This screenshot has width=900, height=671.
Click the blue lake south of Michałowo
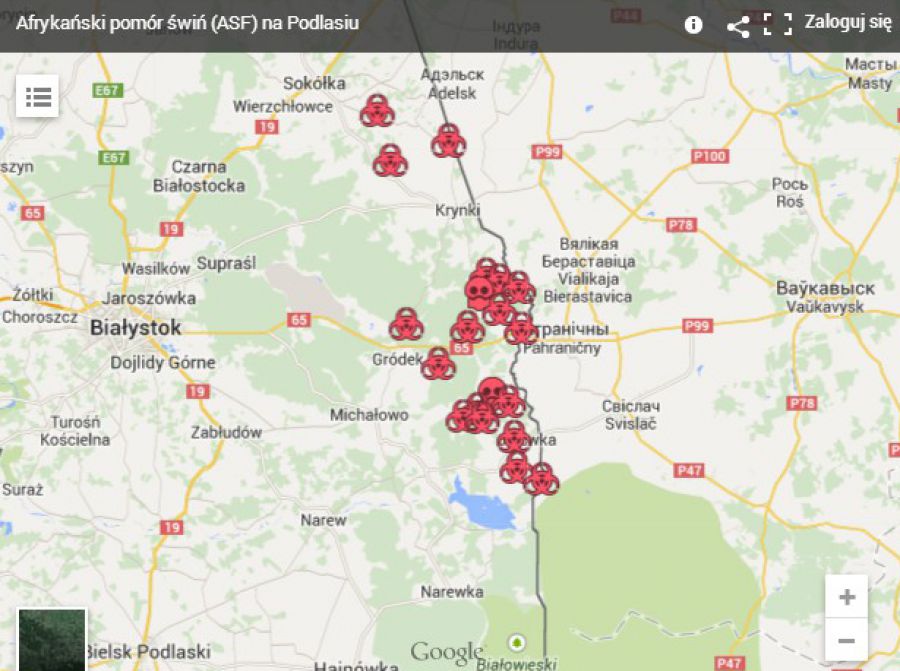(485, 505)
